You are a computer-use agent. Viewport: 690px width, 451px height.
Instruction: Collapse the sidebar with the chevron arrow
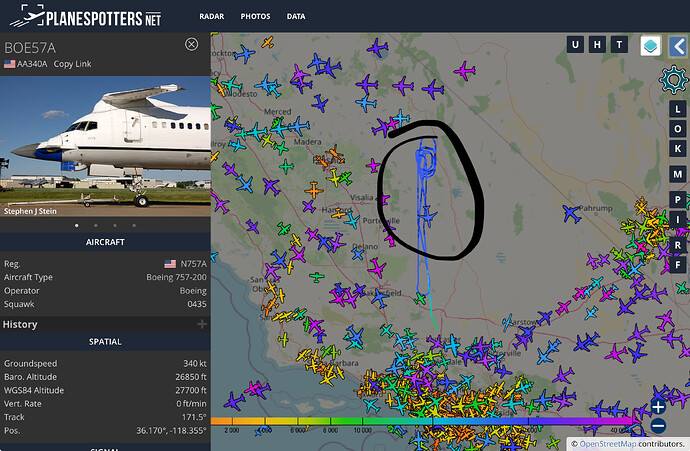[679, 46]
